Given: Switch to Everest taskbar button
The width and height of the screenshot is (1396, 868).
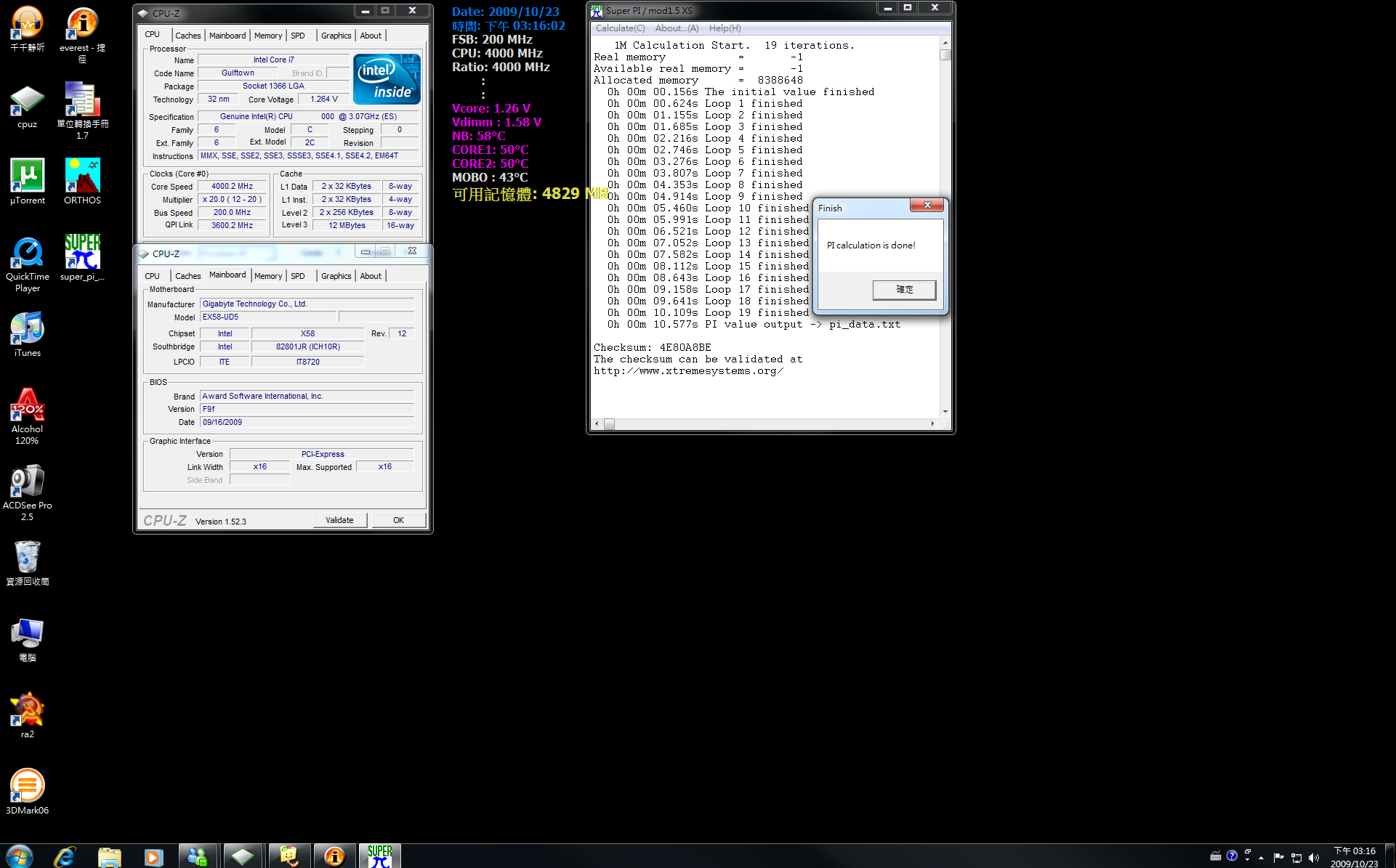Looking at the screenshot, I should 334,856.
